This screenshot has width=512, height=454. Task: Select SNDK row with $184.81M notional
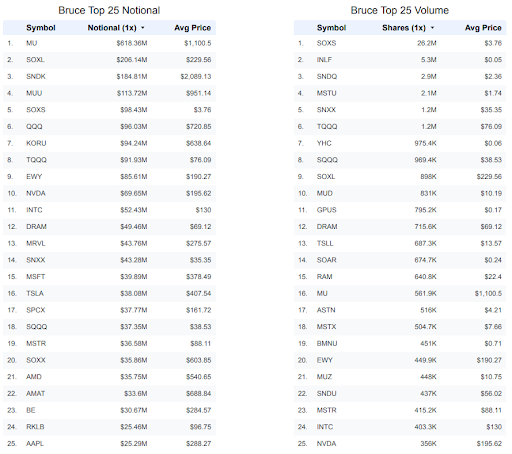click(109, 77)
